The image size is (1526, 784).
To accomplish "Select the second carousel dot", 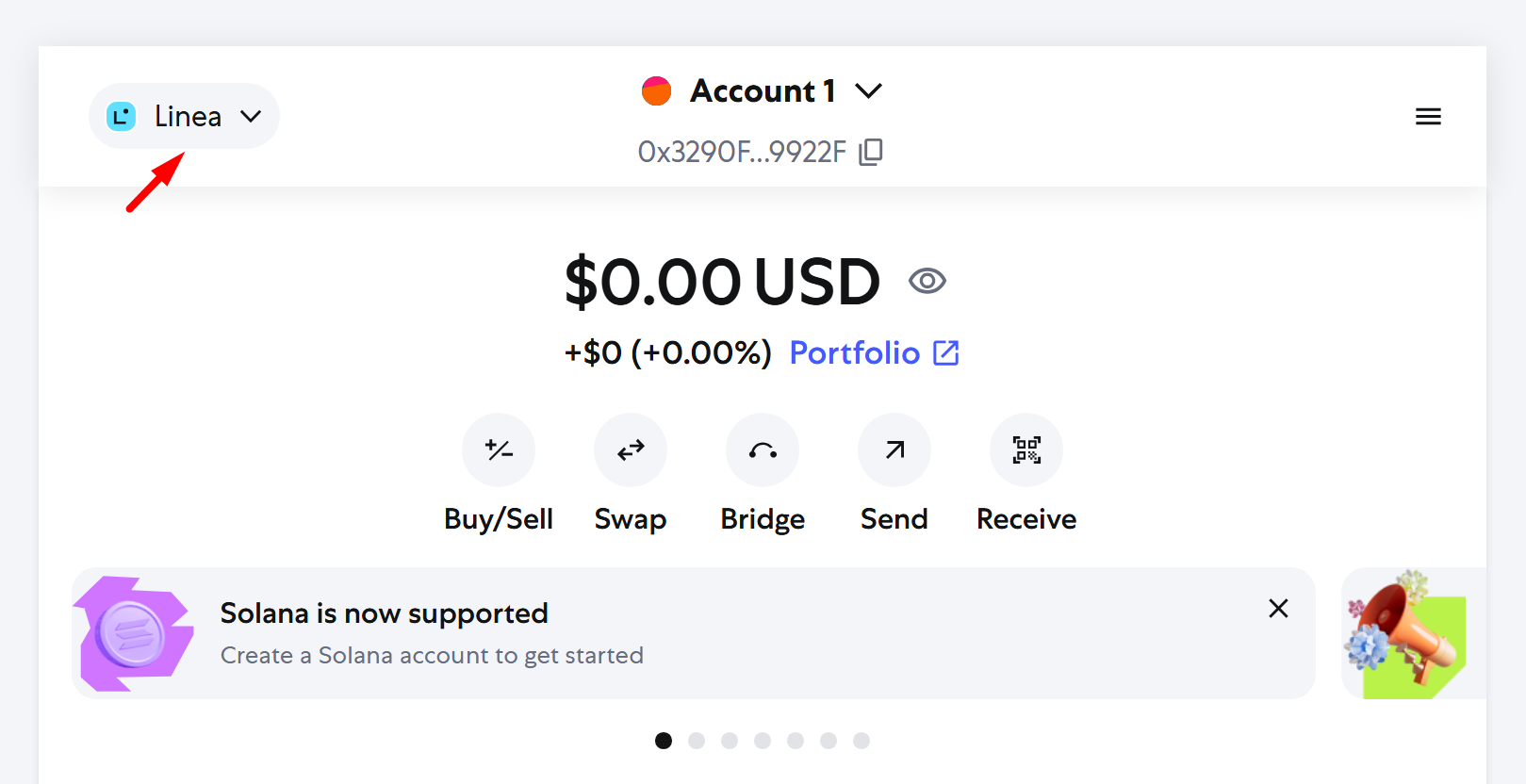I will [x=697, y=741].
